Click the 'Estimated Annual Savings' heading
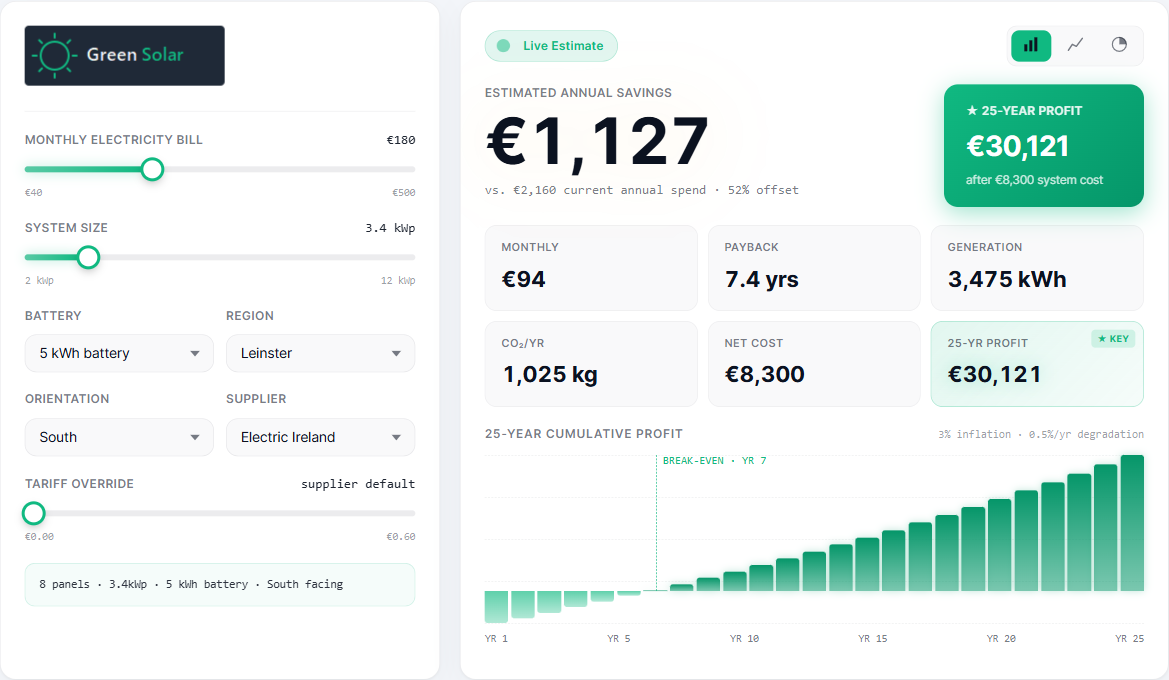Screen dimensions: 1169x680 pyautogui.click(x=579, y=92)
